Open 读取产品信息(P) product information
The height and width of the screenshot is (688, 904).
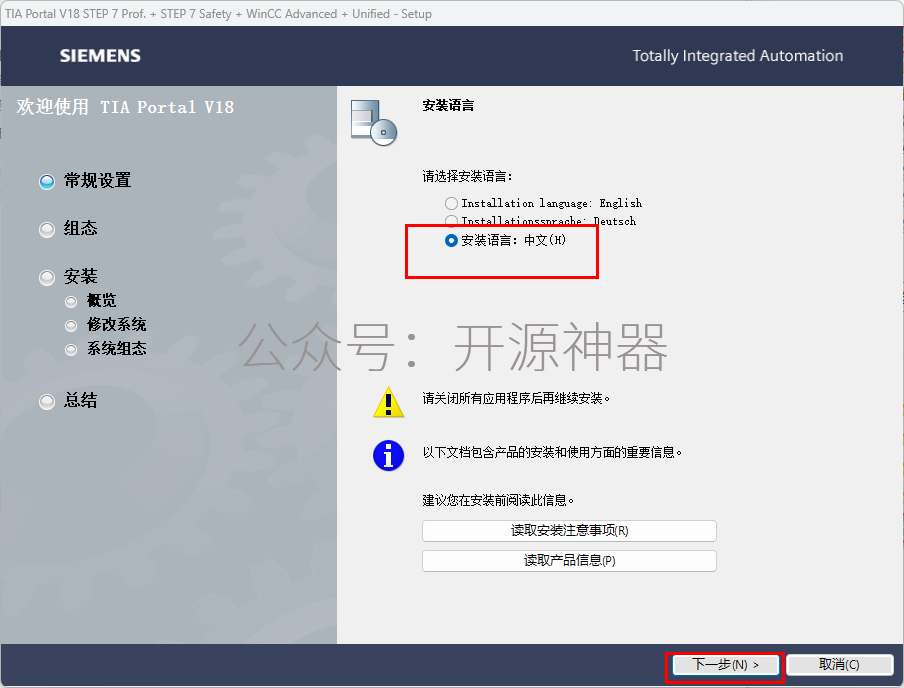click(x=569, y=561)
